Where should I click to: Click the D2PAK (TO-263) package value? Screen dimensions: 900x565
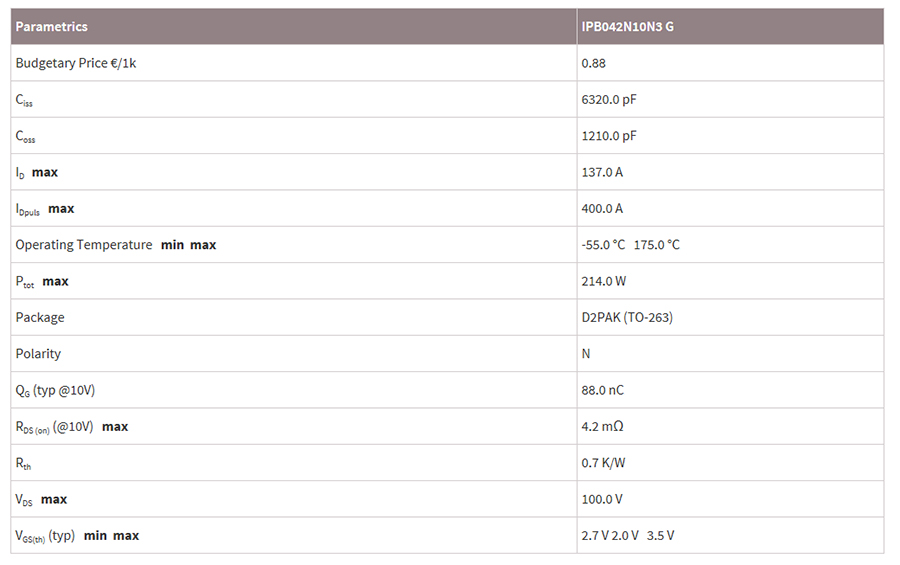[x=627, y=317]
